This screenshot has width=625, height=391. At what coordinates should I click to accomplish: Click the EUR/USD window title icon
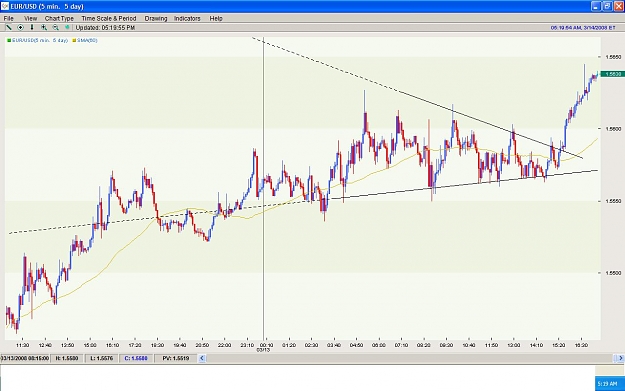coord(5,6)
